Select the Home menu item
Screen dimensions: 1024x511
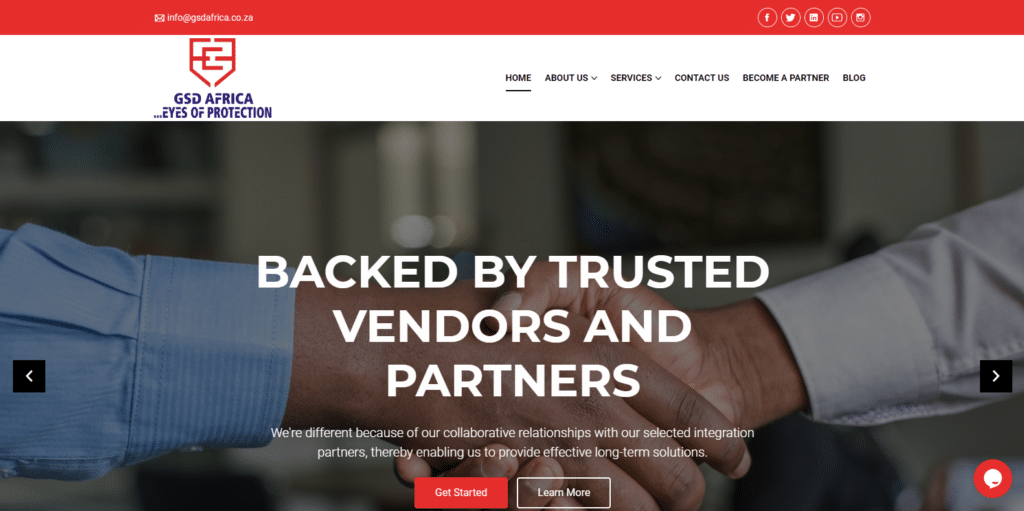click(518, 78)
